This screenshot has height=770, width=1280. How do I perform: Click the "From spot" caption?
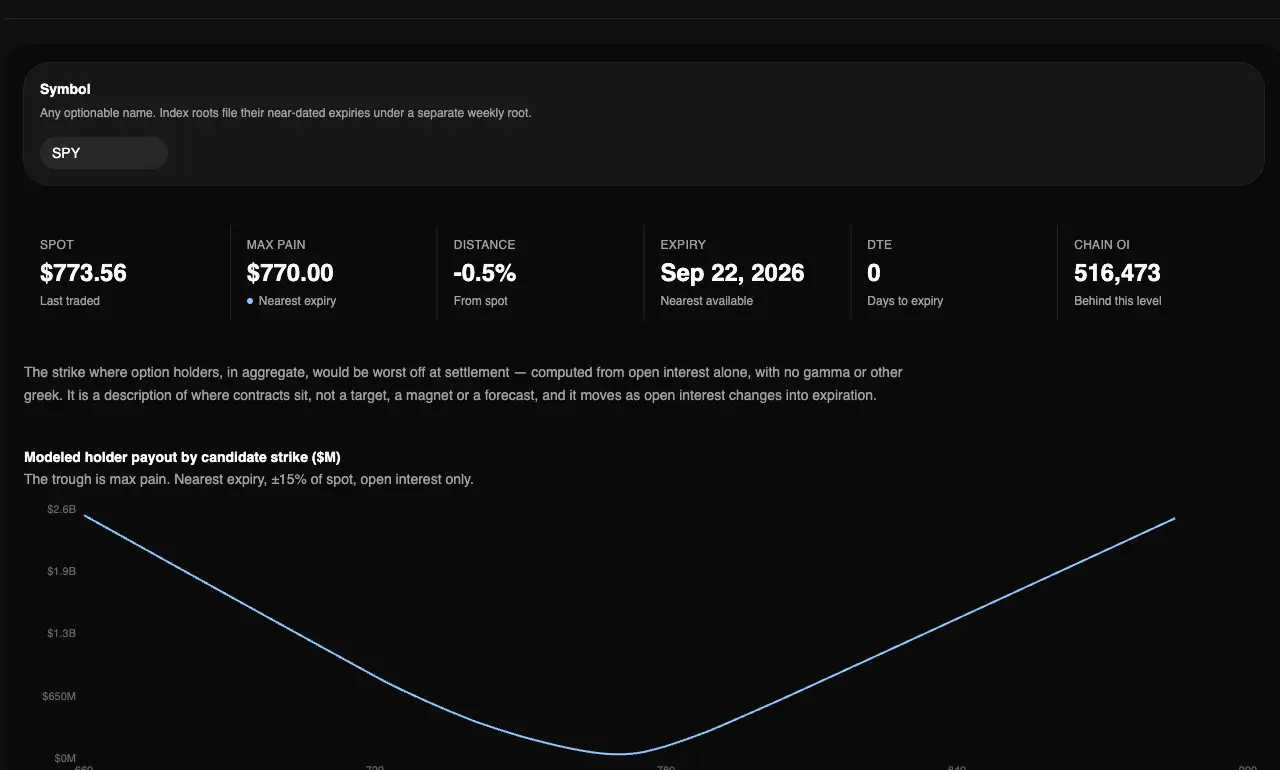click(481, 301)
